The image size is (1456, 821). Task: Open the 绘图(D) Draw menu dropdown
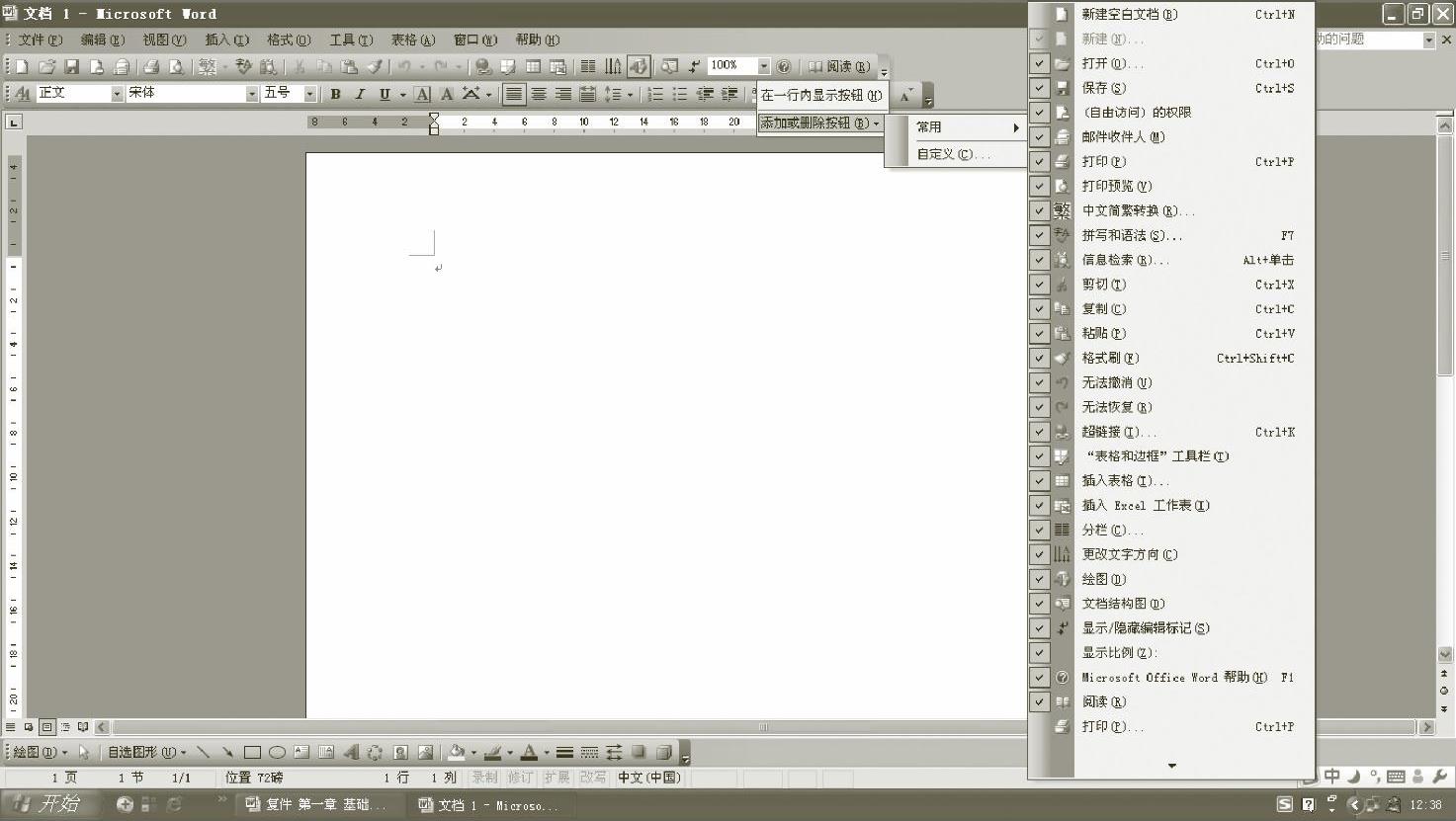click(x=41, y=752)
